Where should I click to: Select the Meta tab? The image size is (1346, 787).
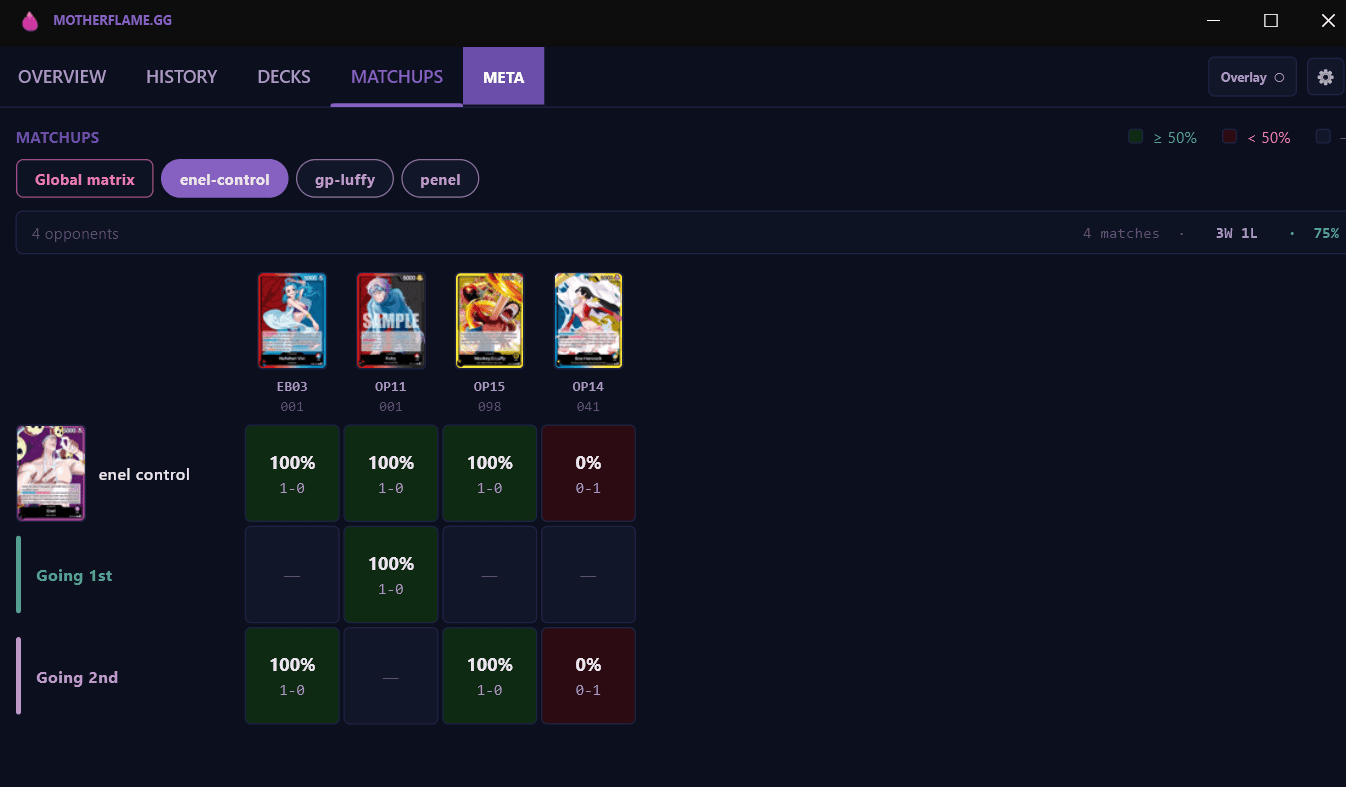click(503, 77)
